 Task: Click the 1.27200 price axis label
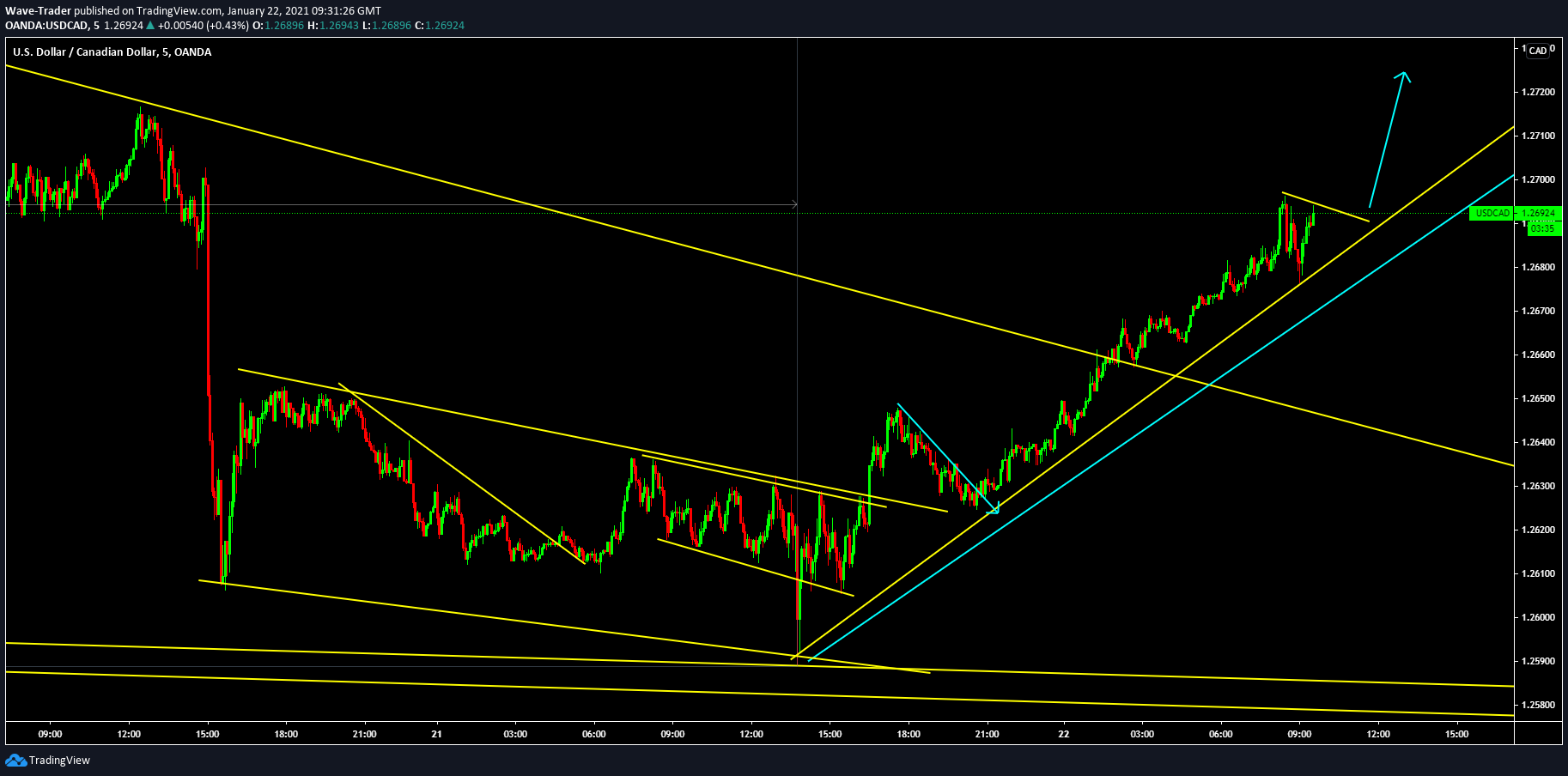1538,92
